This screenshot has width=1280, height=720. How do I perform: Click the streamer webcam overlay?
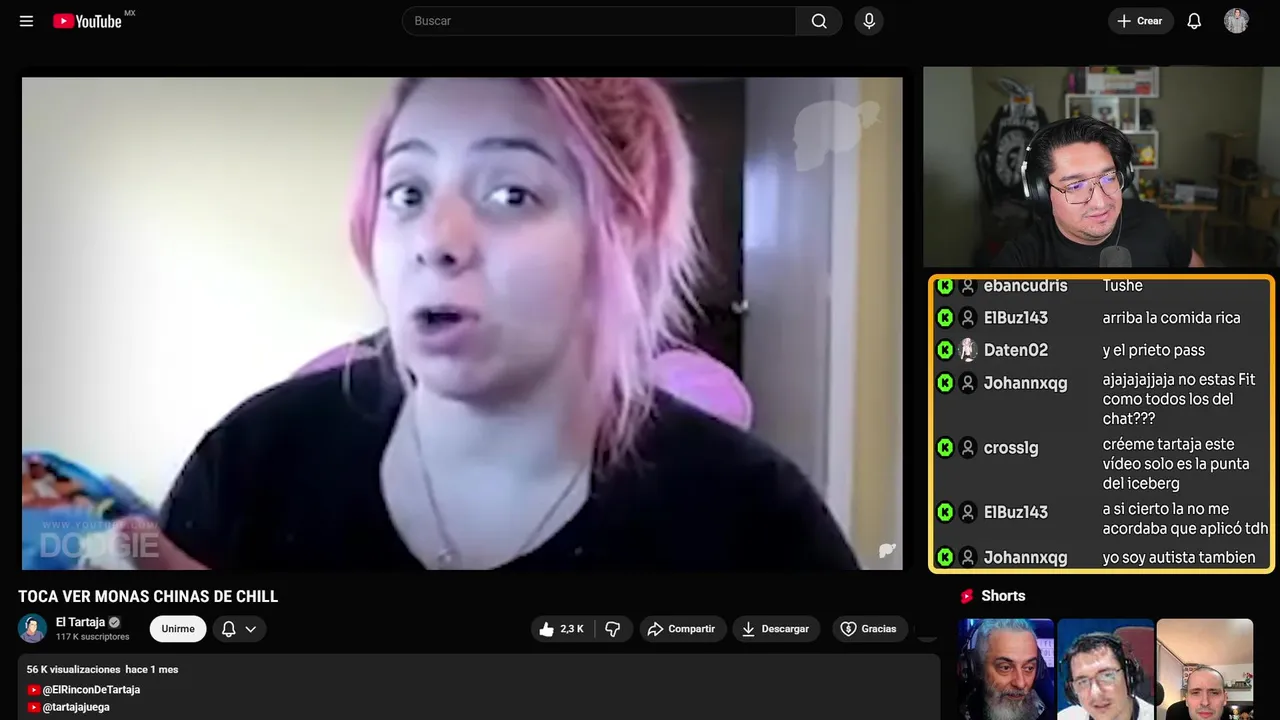1100,167
